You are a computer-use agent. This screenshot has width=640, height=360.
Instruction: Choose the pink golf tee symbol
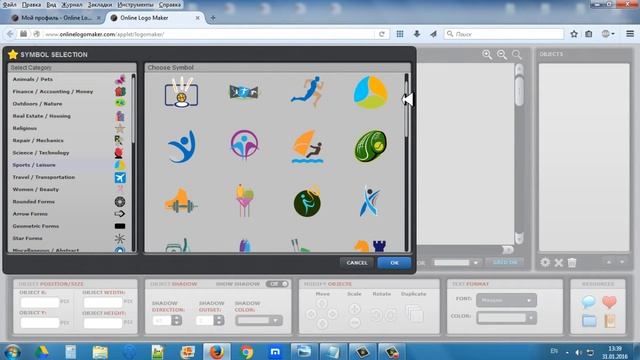(244, 201)
